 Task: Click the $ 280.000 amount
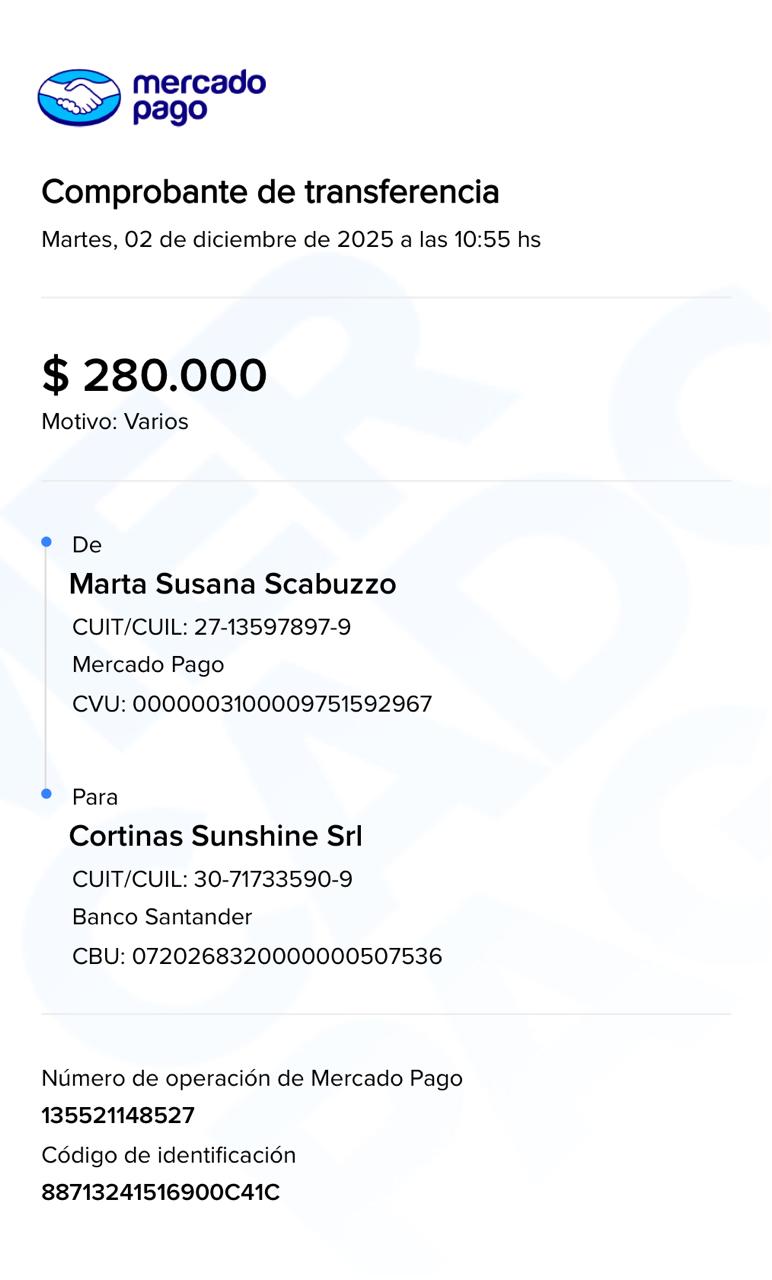pyautogui.click(x=154, y=375)
